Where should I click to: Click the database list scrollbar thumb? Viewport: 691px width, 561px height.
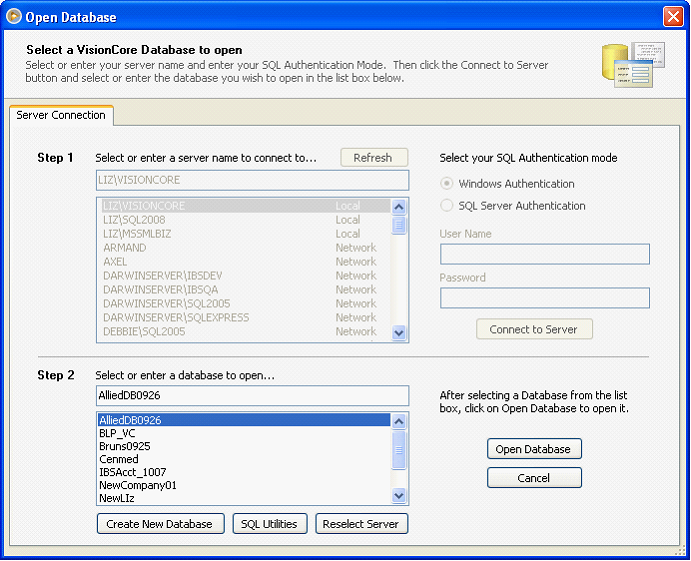pyautogui.click(x=399, y=450)
